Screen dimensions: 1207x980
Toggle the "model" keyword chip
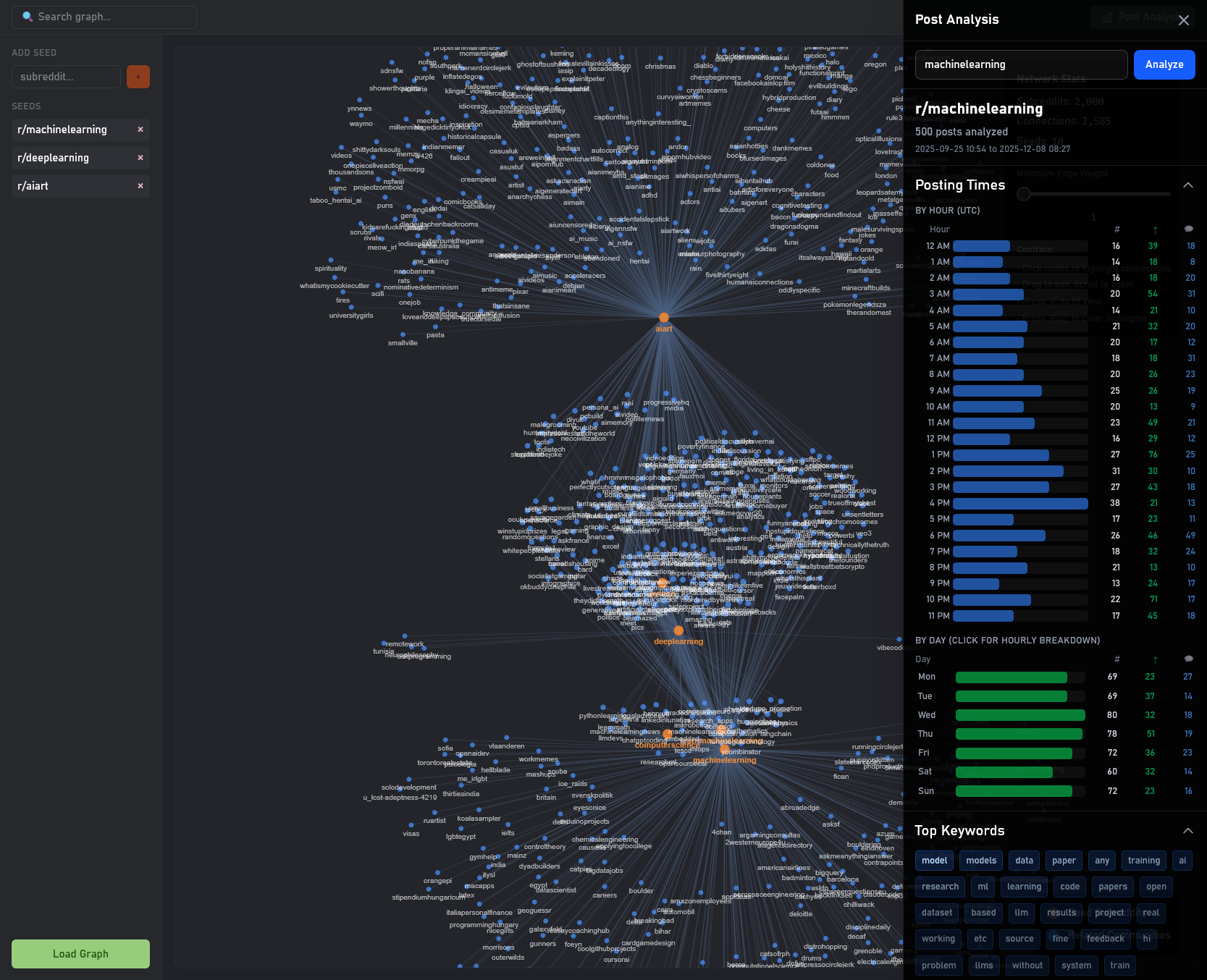[934, 861]
